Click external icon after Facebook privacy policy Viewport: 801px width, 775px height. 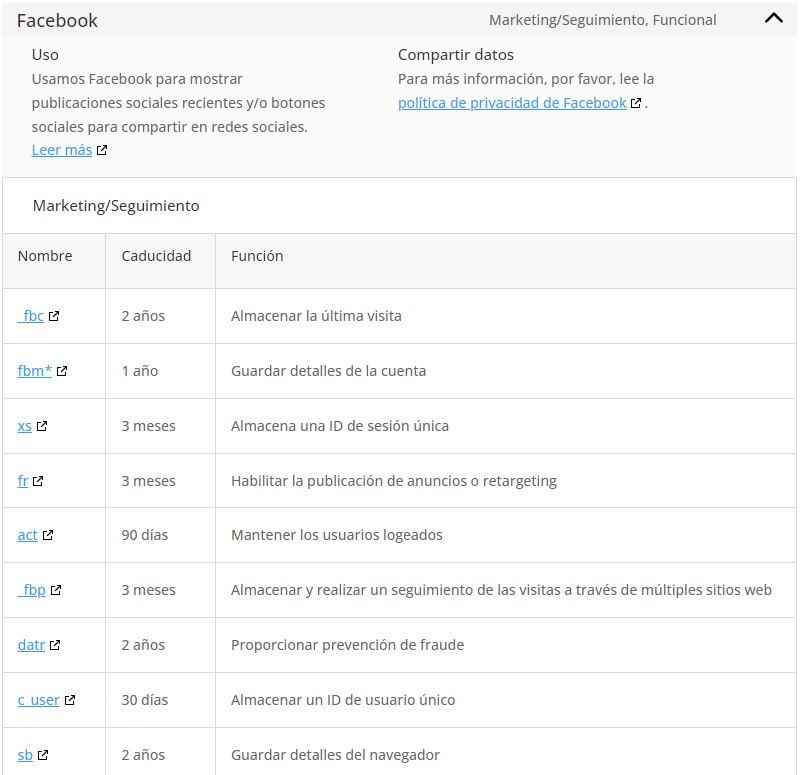click(635, 103)
